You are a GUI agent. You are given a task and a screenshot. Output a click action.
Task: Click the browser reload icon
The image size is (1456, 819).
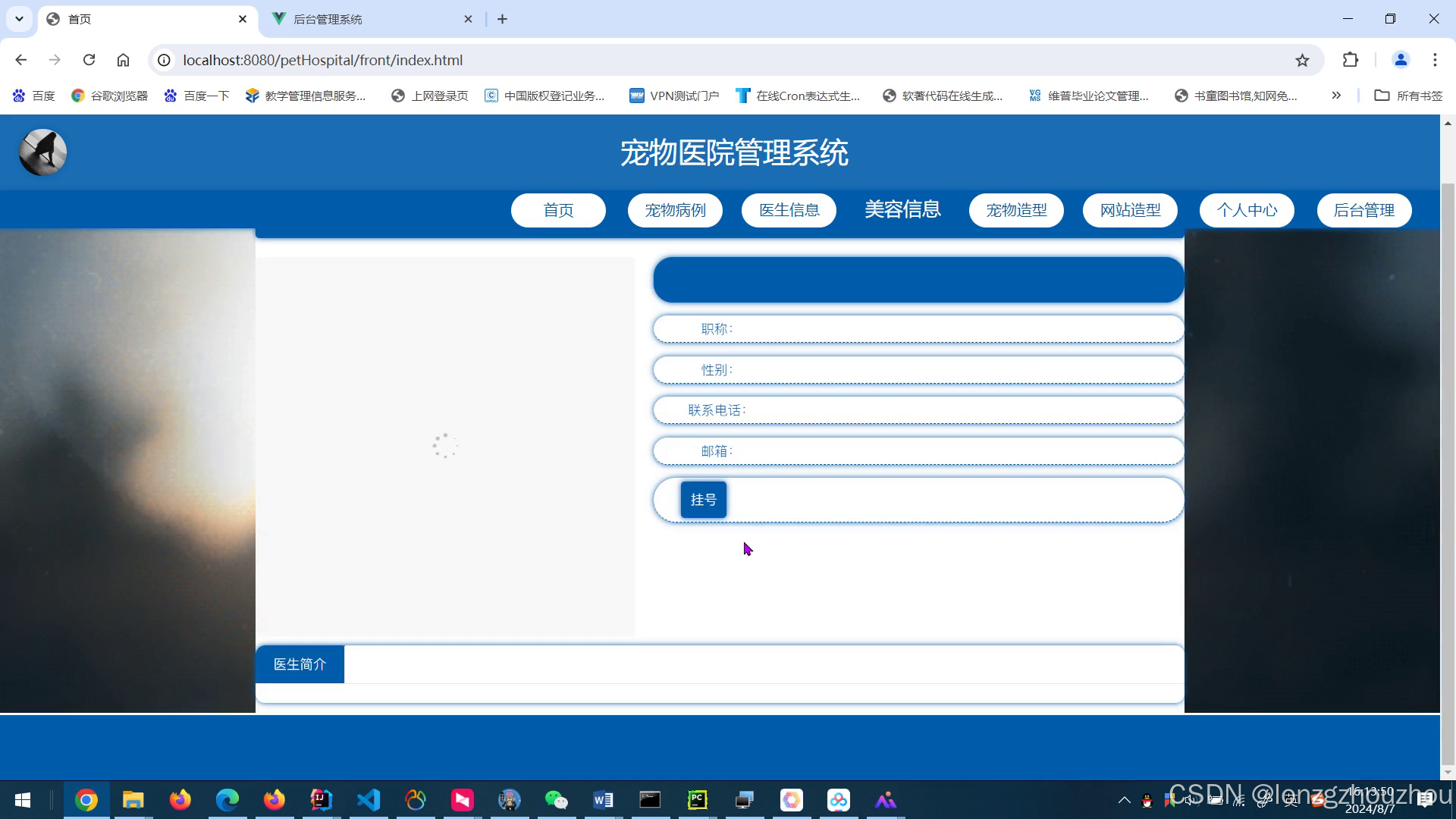pos(89,60)
